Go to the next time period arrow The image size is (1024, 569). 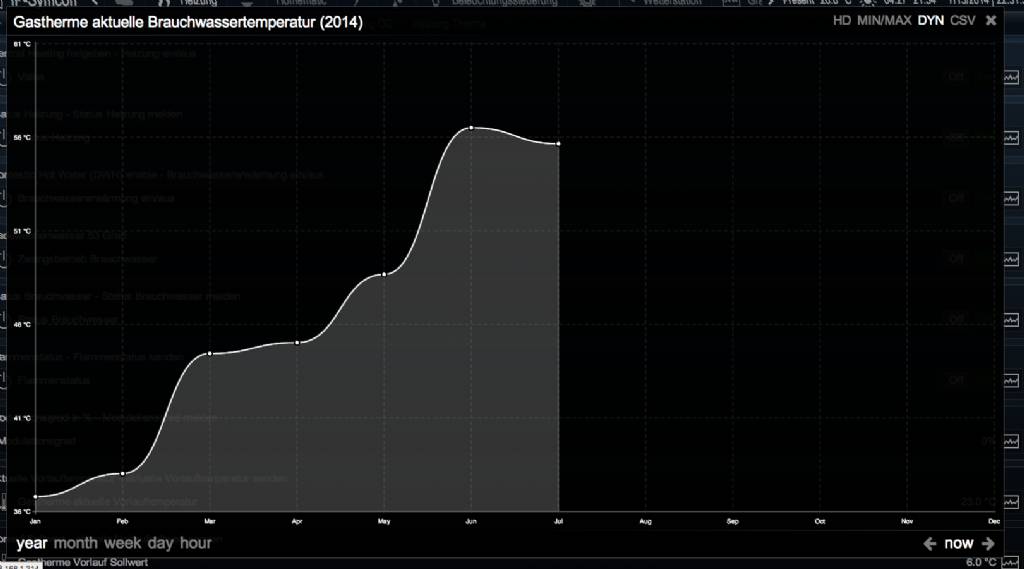click(988, 544)
